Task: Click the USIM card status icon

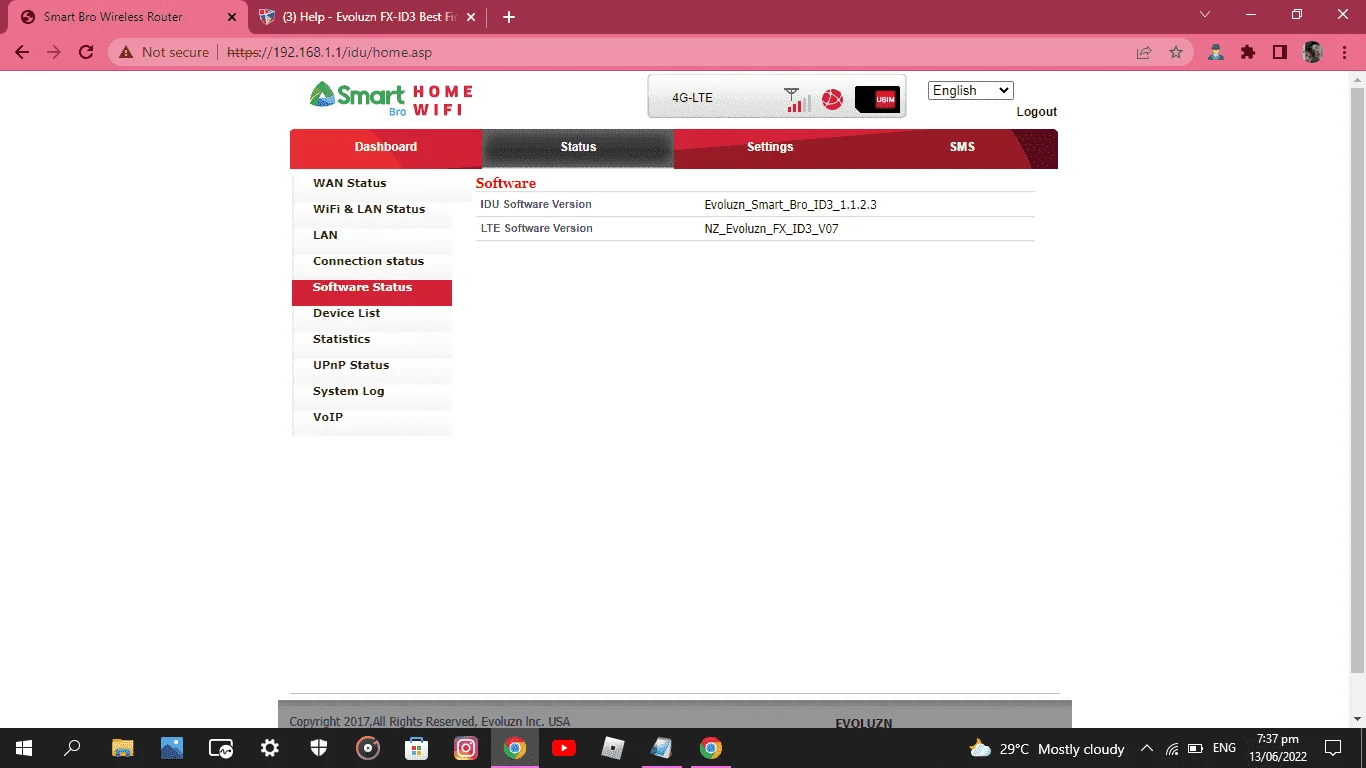Action: pyautogui.click(x=878, y=99)
